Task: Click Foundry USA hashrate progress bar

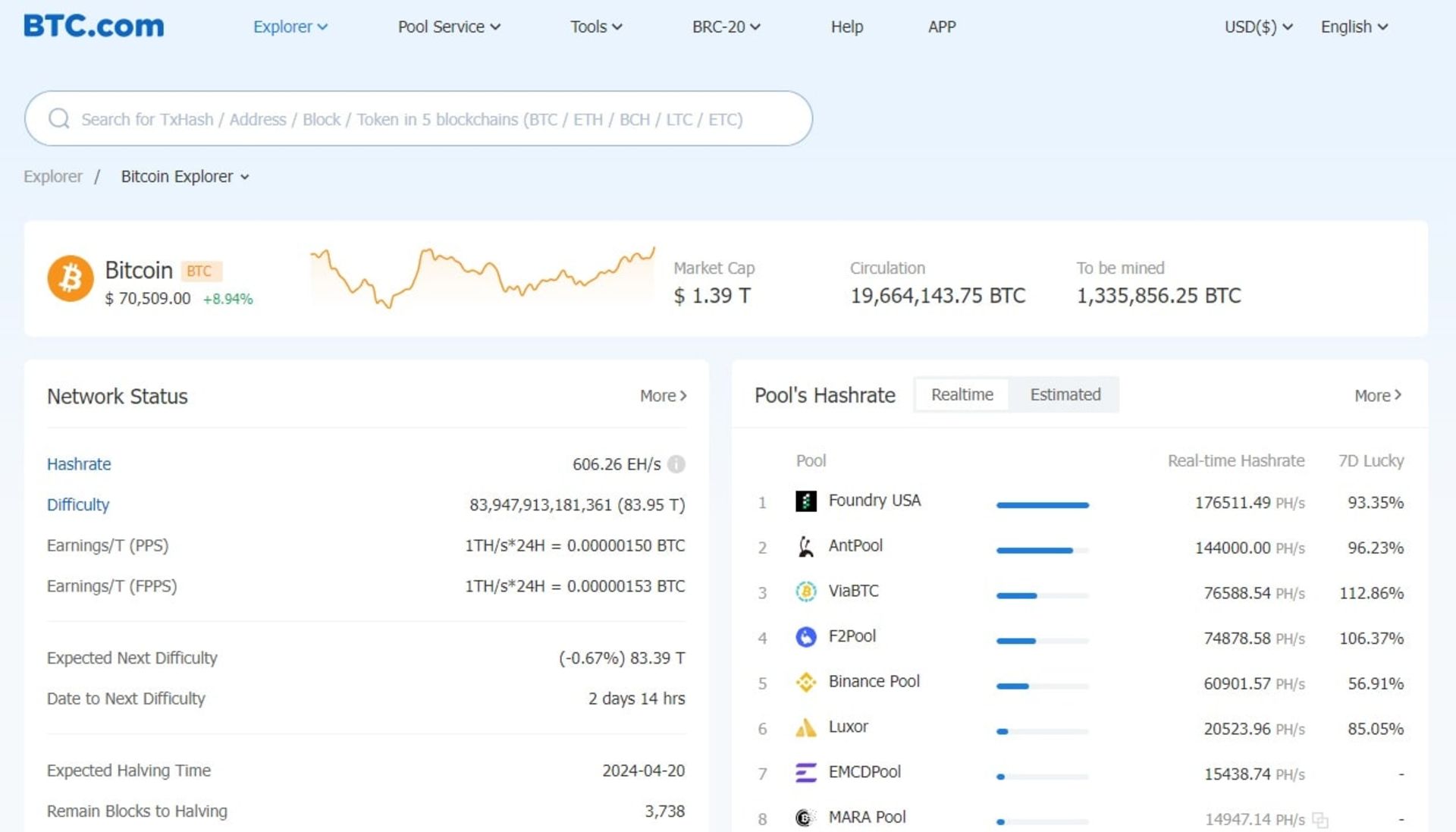Action: pyautogui.click(x=1042, y=505)
